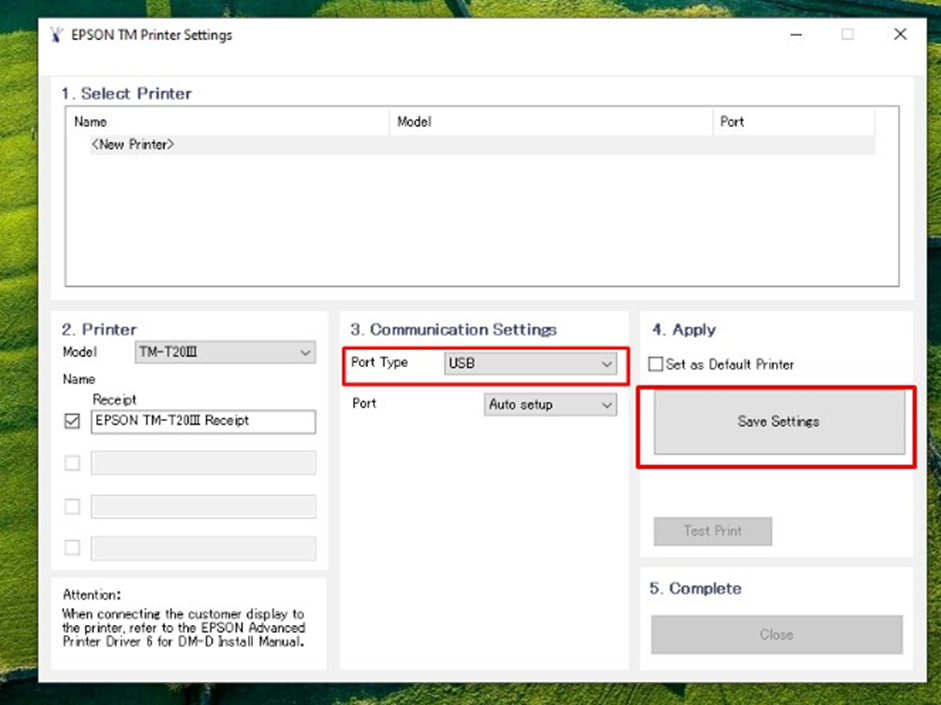Tick the second empty printer name checkbox
The height and width of the screenshot is (705, 941).
72,463
